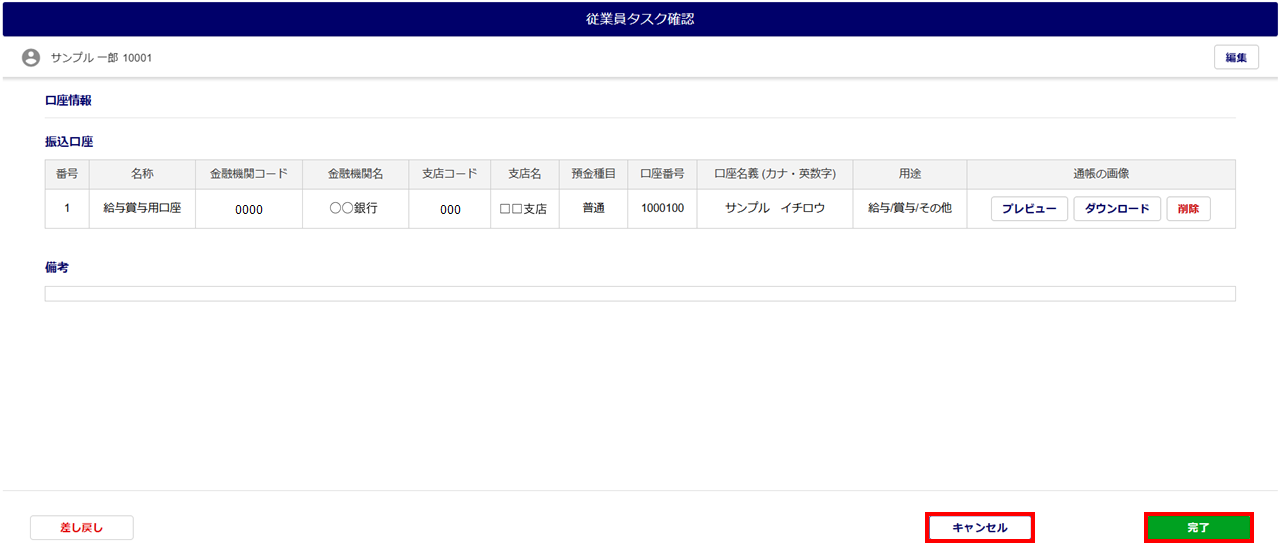Delete the passbook image using 削除

1188,209
